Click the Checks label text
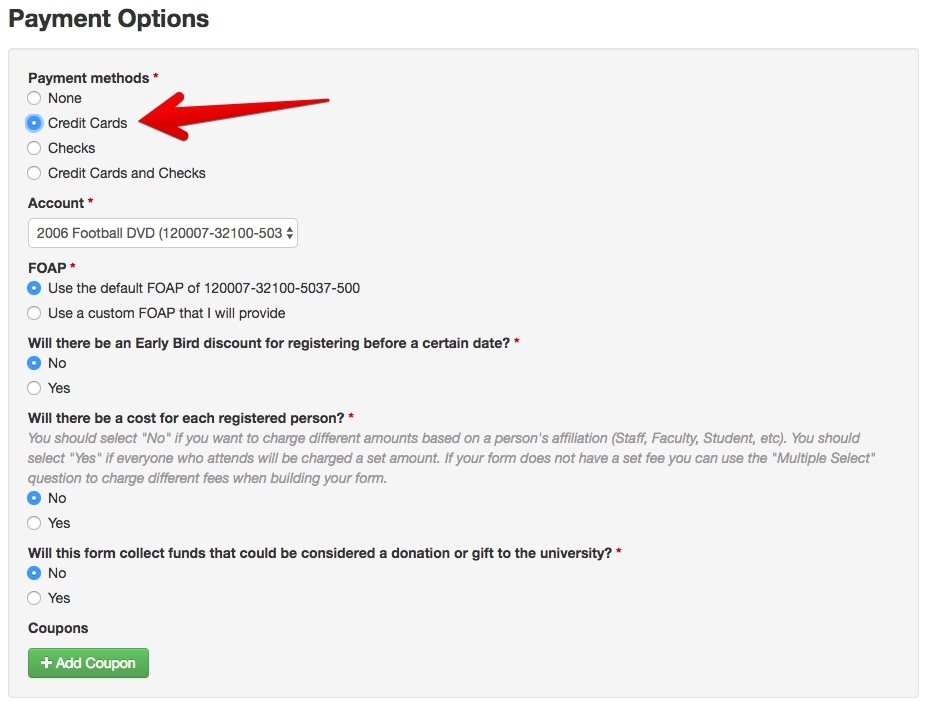 pyautogui.click(x=72, y=148)
